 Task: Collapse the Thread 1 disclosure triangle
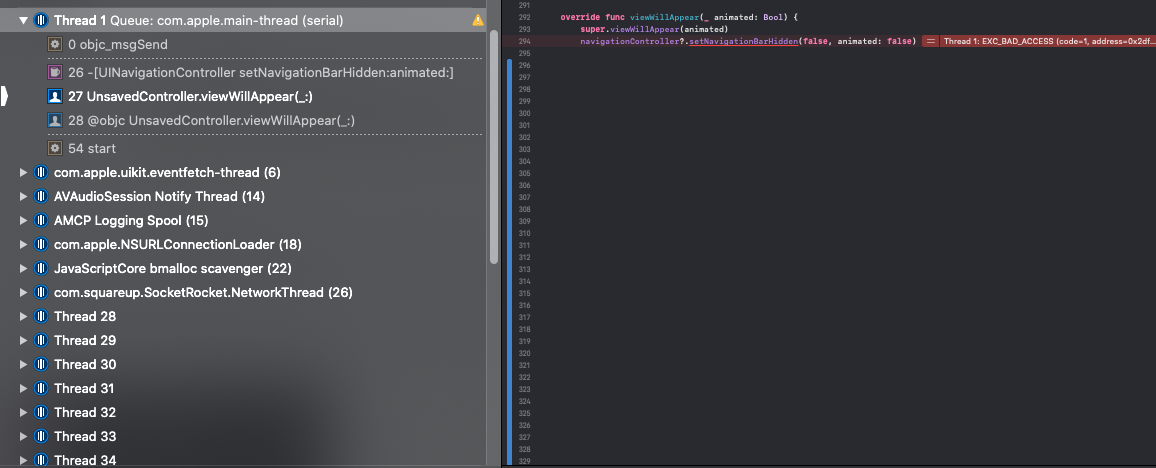23,20
